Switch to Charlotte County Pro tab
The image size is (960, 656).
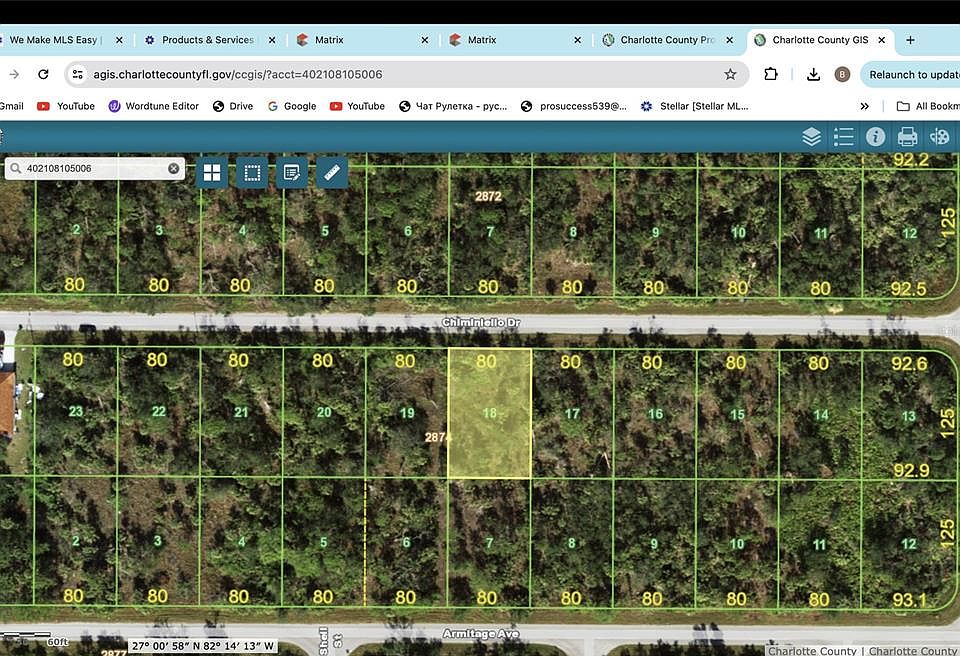667,40
